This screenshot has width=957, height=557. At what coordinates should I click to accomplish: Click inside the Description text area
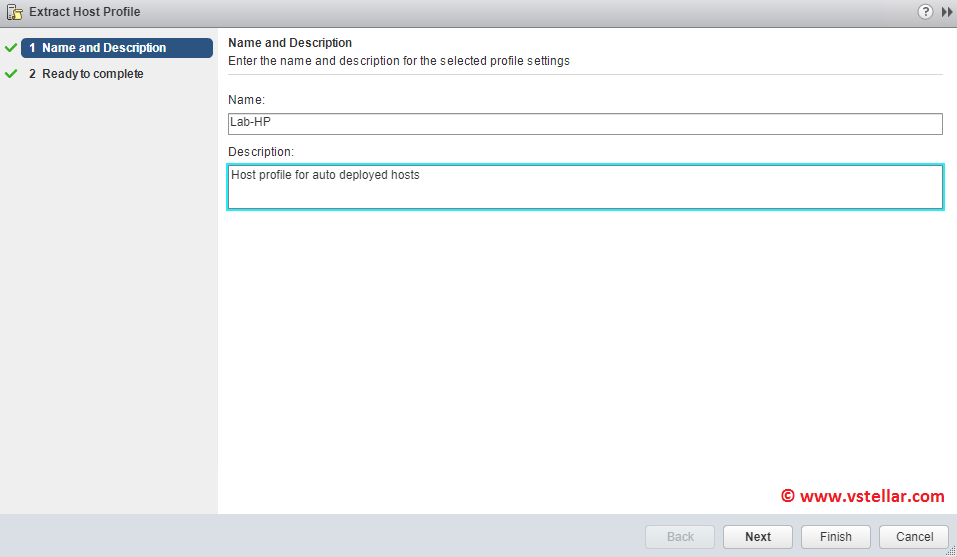[585, 187]
